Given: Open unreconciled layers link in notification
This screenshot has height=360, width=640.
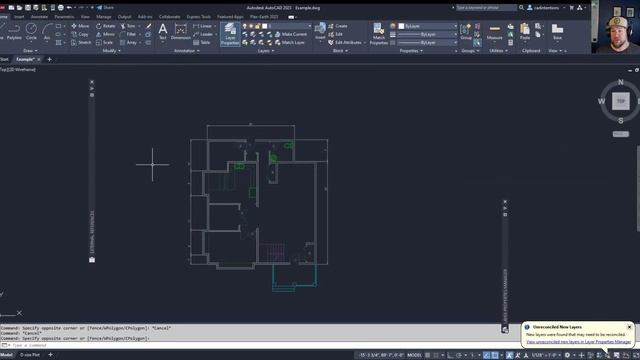Looking at the screenshot, I should click(x=578, y=342).
